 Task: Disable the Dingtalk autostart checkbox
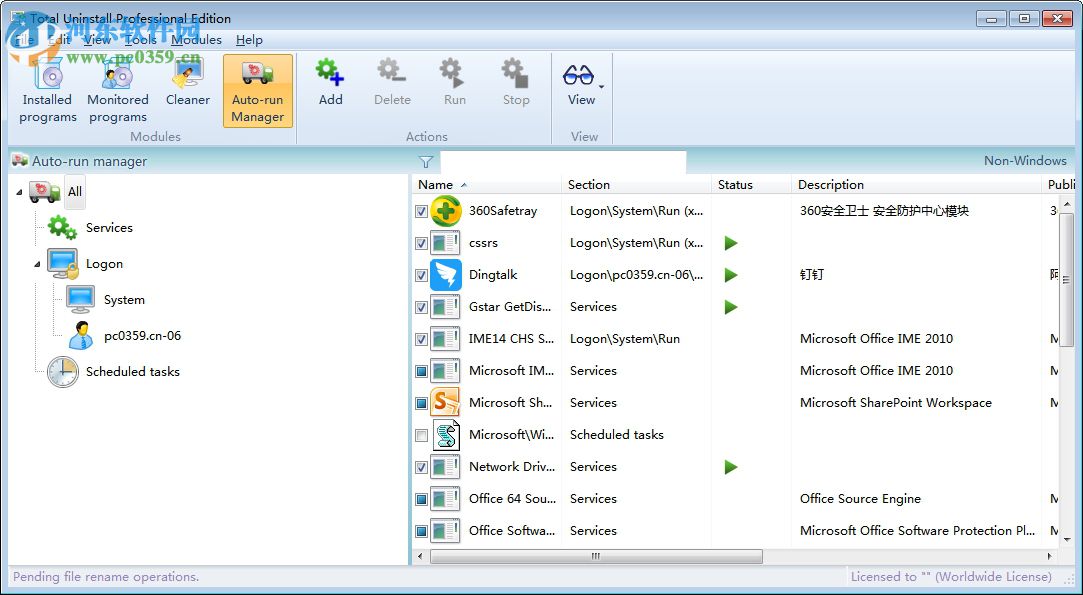[421, 275]
